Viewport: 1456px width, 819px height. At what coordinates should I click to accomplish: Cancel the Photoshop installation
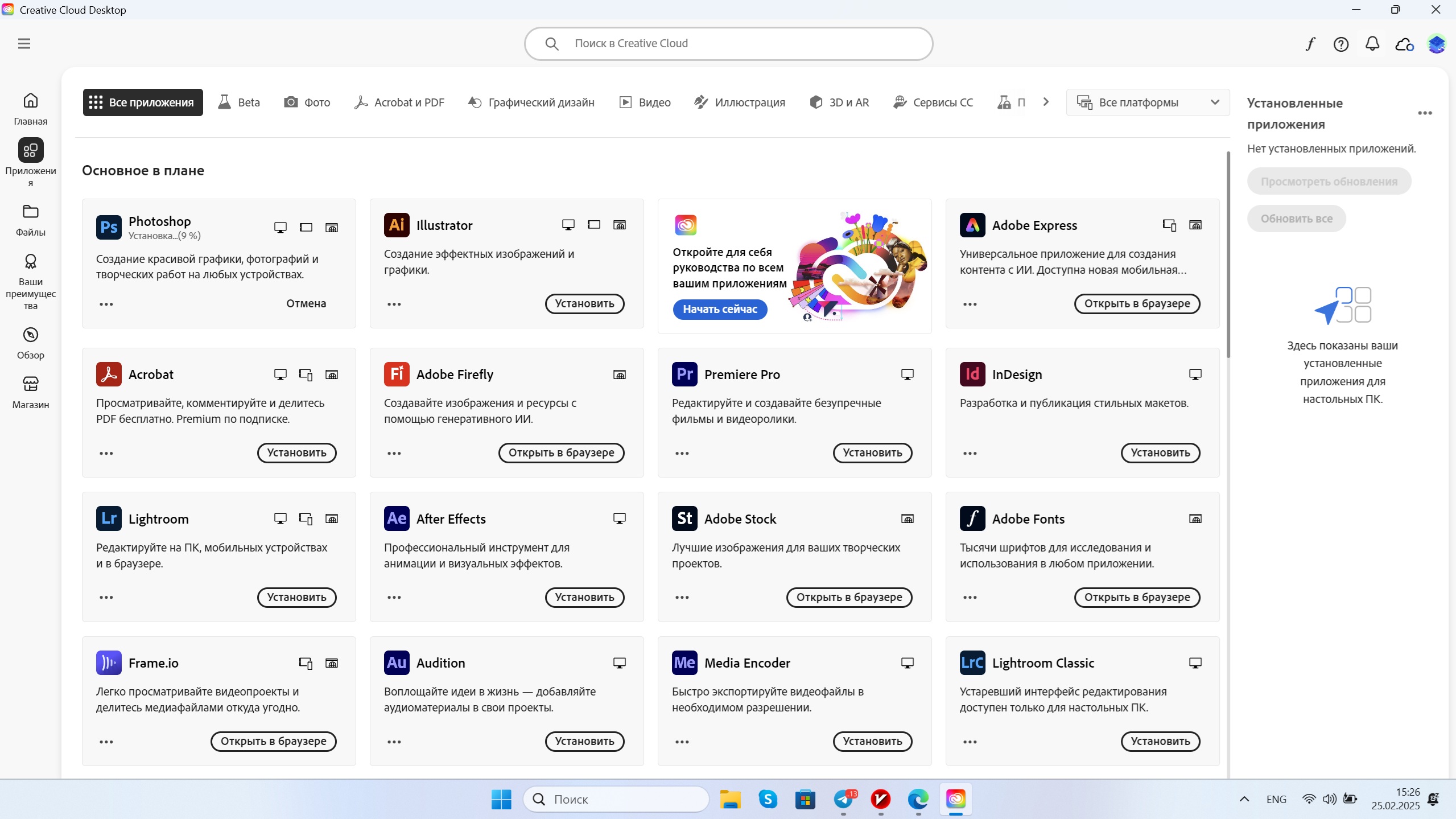(306, 303)
